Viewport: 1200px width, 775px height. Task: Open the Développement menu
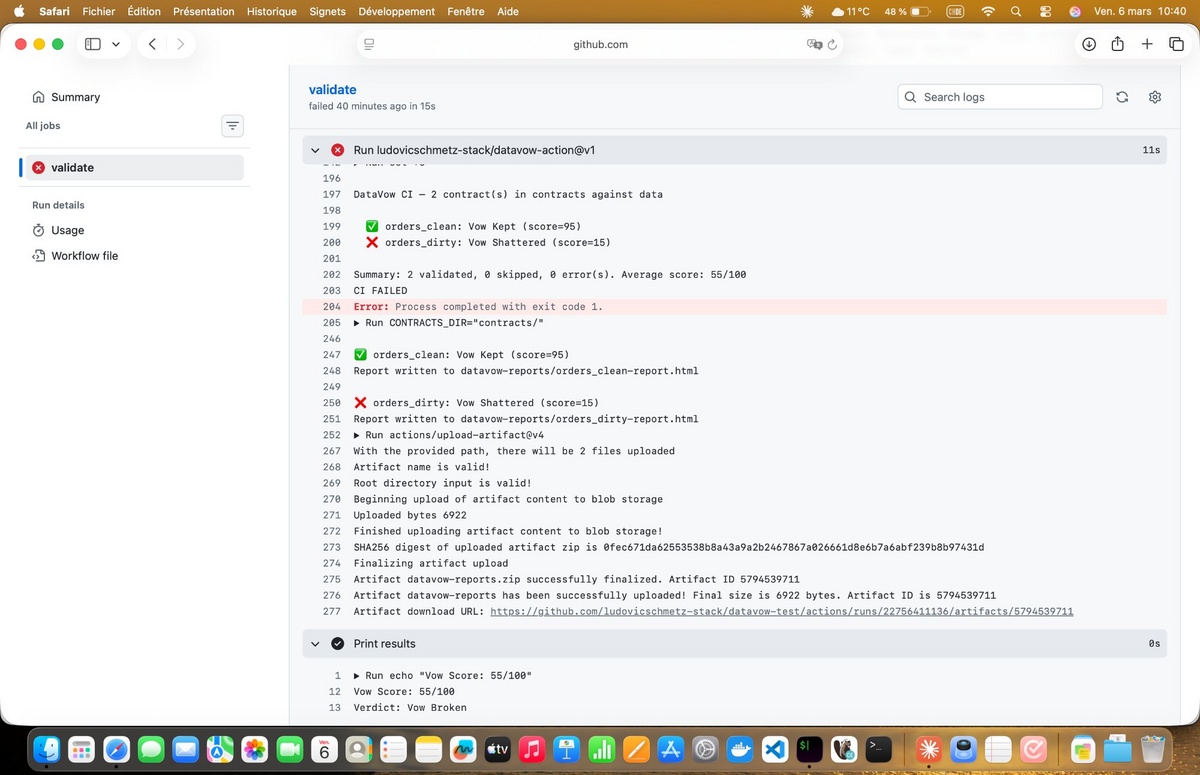click(x=396, y=11)
